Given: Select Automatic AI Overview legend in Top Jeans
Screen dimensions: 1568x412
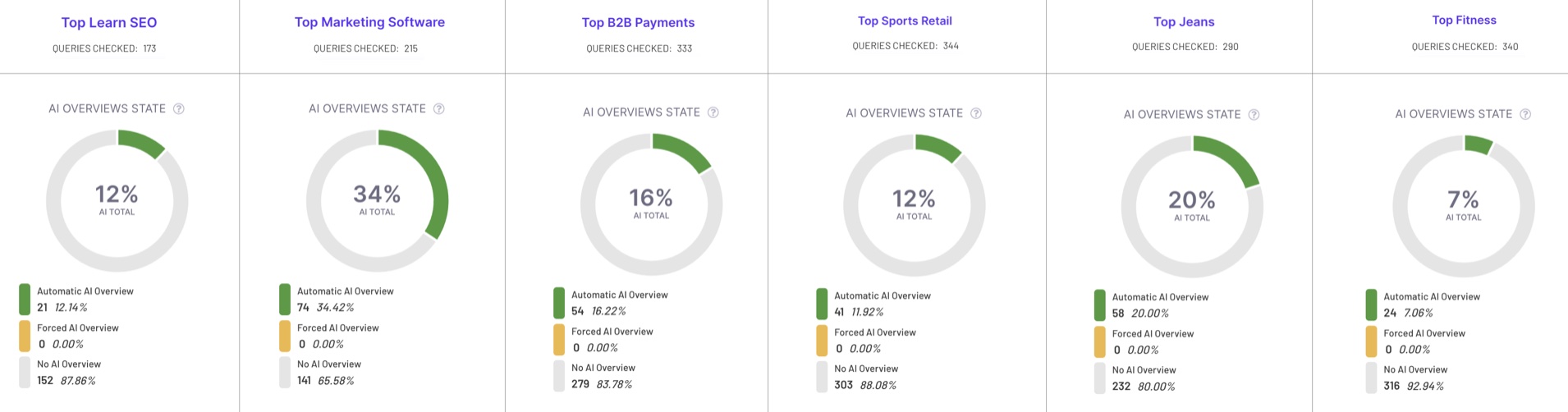Looking at the screenshot, I should pyautogui.click(x=1159, y=297).
